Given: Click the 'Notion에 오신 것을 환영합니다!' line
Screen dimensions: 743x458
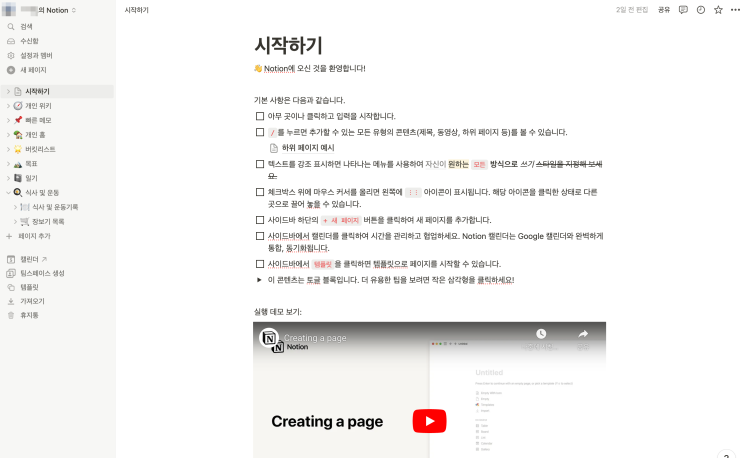Looking at the screenshot, I should click(315, 69).
